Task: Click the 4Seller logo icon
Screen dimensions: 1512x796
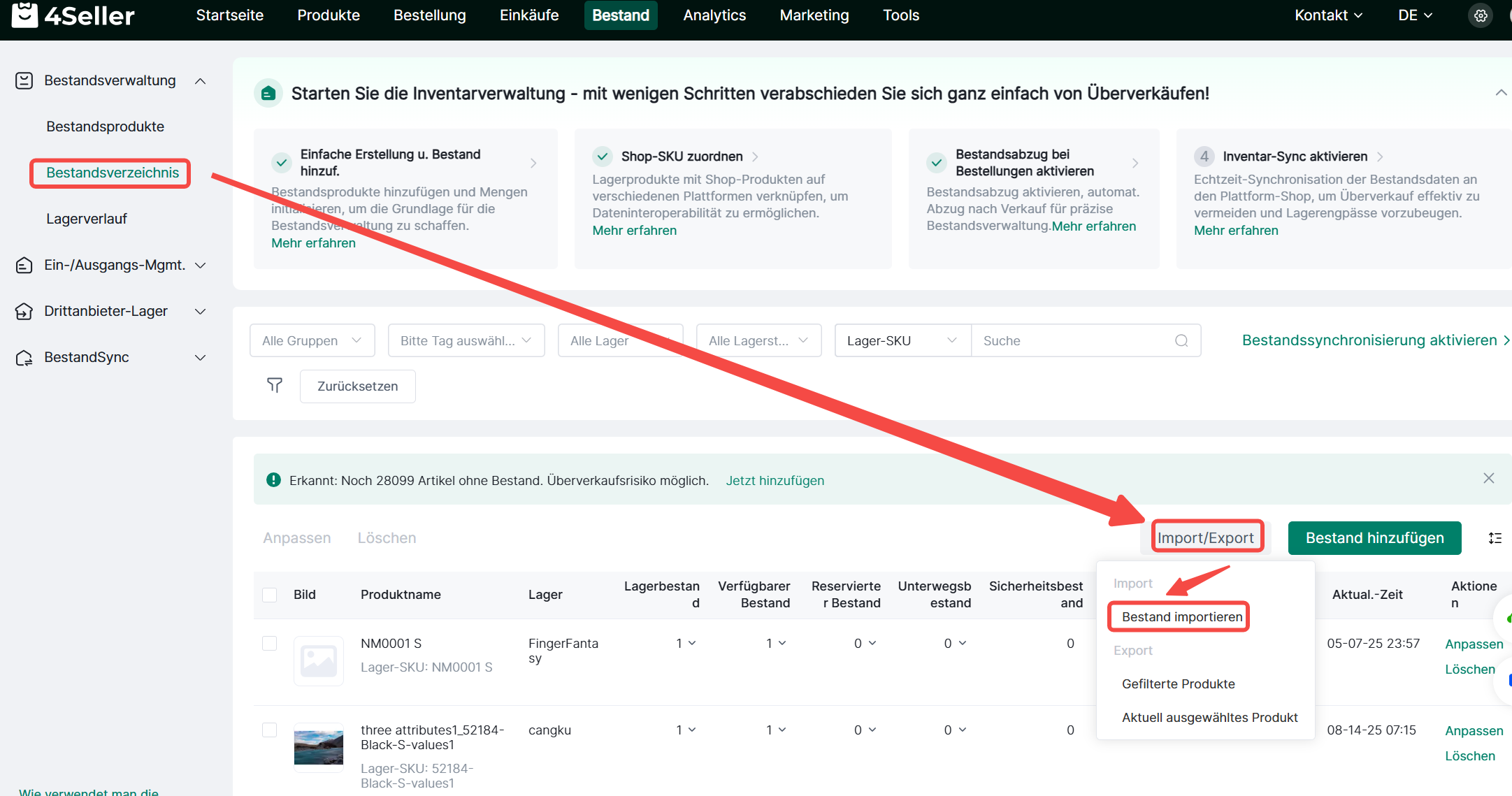Action: point(25,15)
